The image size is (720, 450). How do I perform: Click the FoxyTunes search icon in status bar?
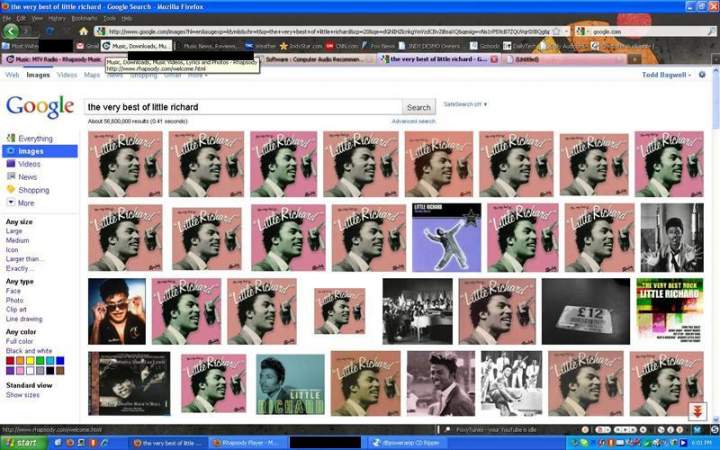(x=447, y=430)
